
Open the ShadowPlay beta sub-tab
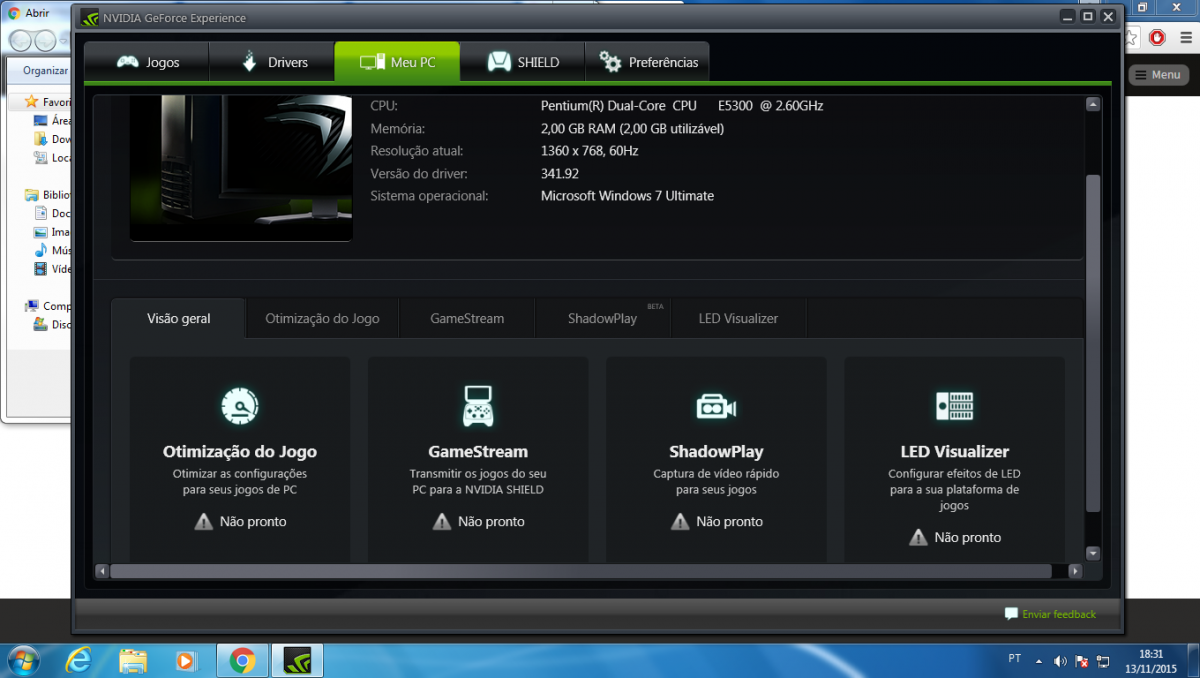pyautogui.click(x=602, y=318)
